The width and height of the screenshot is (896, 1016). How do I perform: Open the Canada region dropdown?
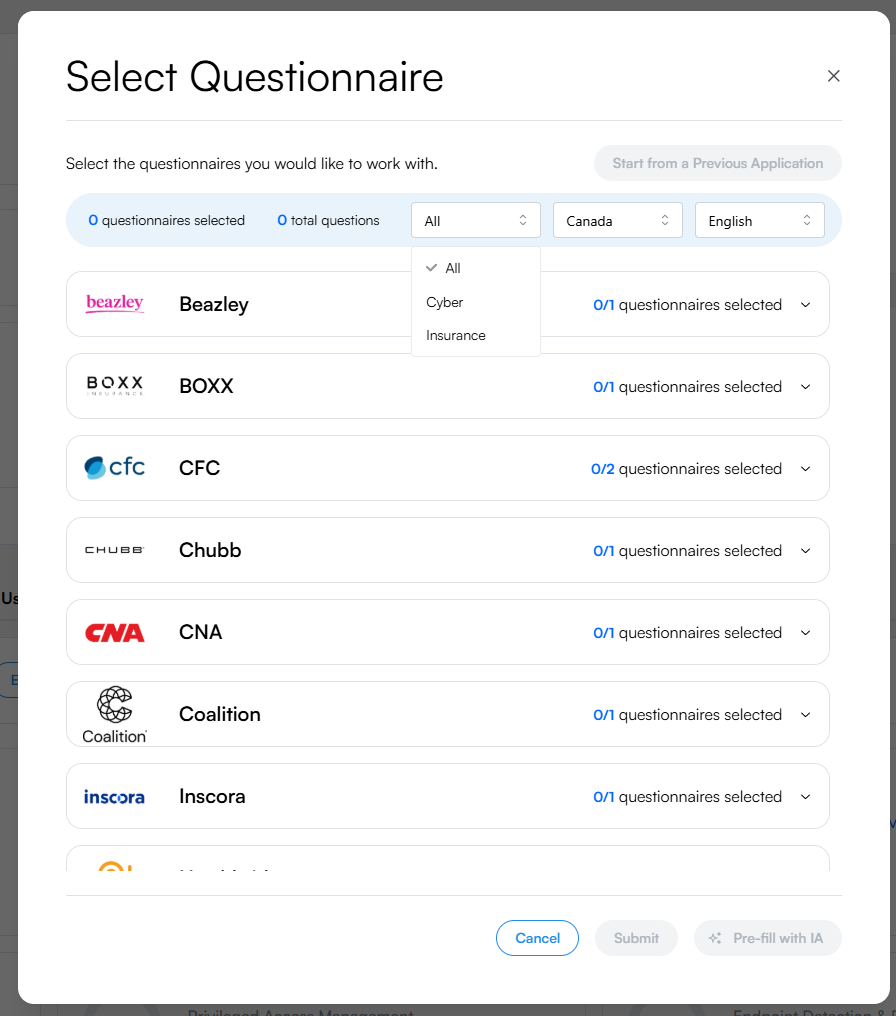(x=617, y=220)
